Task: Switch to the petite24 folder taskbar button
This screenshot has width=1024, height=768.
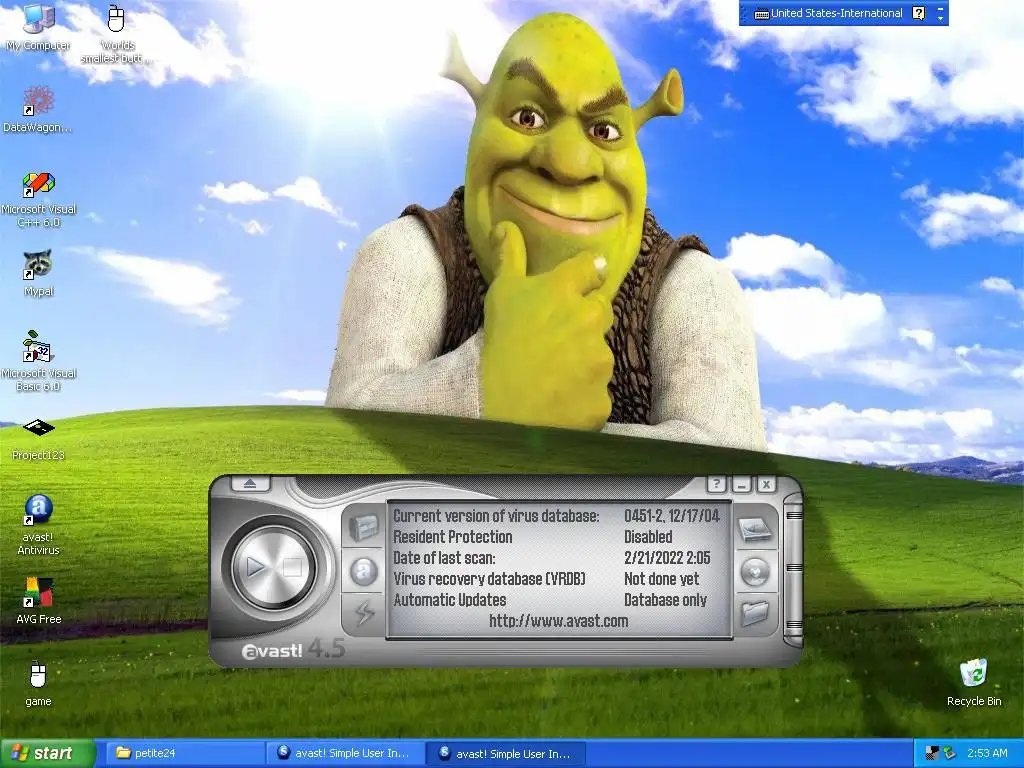Action: point(185,753)
